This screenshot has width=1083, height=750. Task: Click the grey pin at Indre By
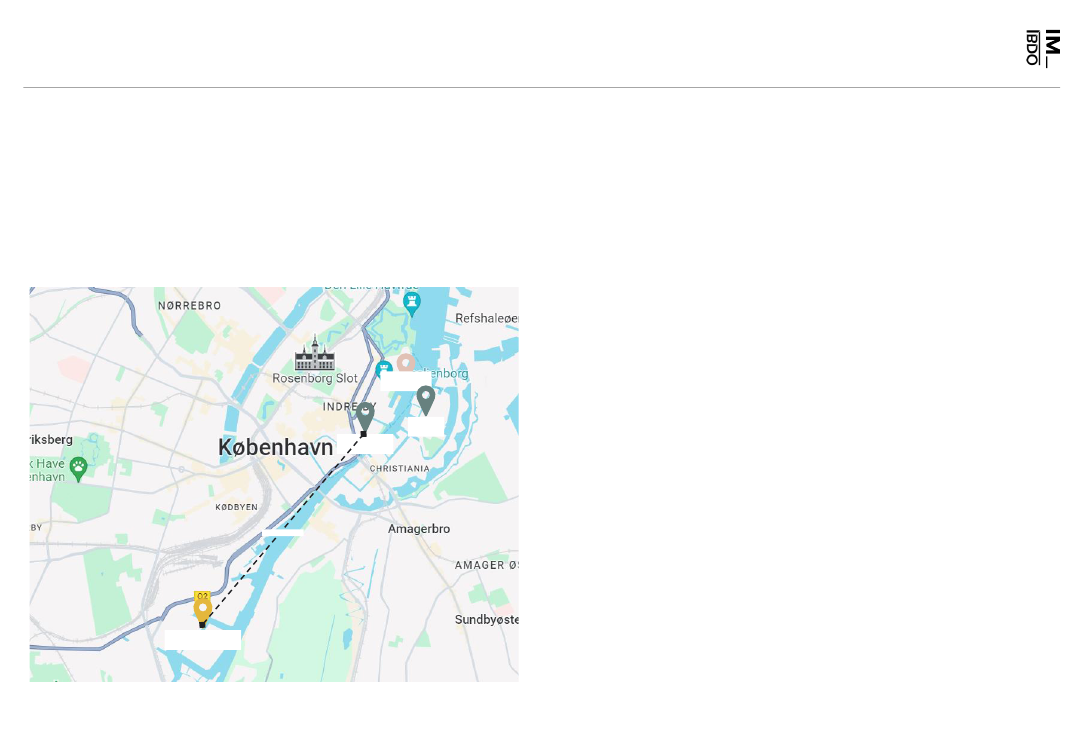pyautogui.click(x=365, y=417)
